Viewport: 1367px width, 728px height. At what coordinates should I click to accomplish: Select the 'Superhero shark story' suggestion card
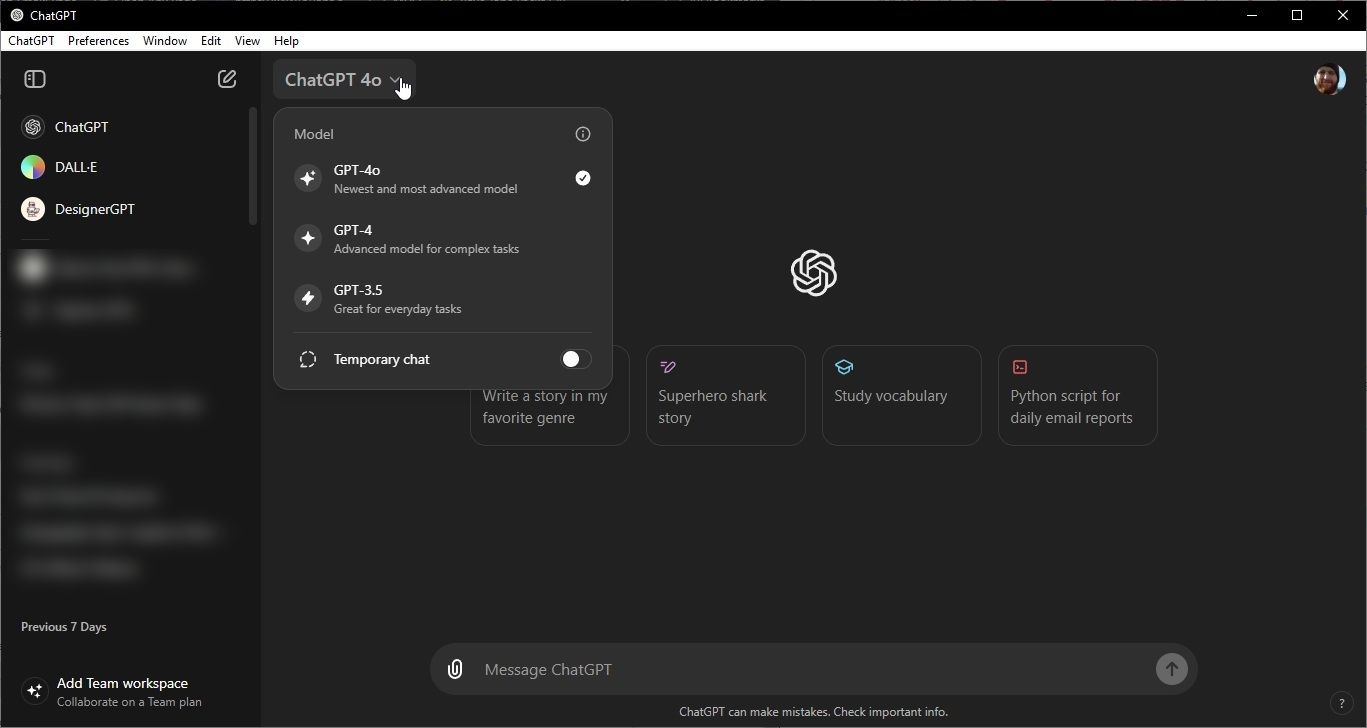pyautogui.click(x=726, y=395)
